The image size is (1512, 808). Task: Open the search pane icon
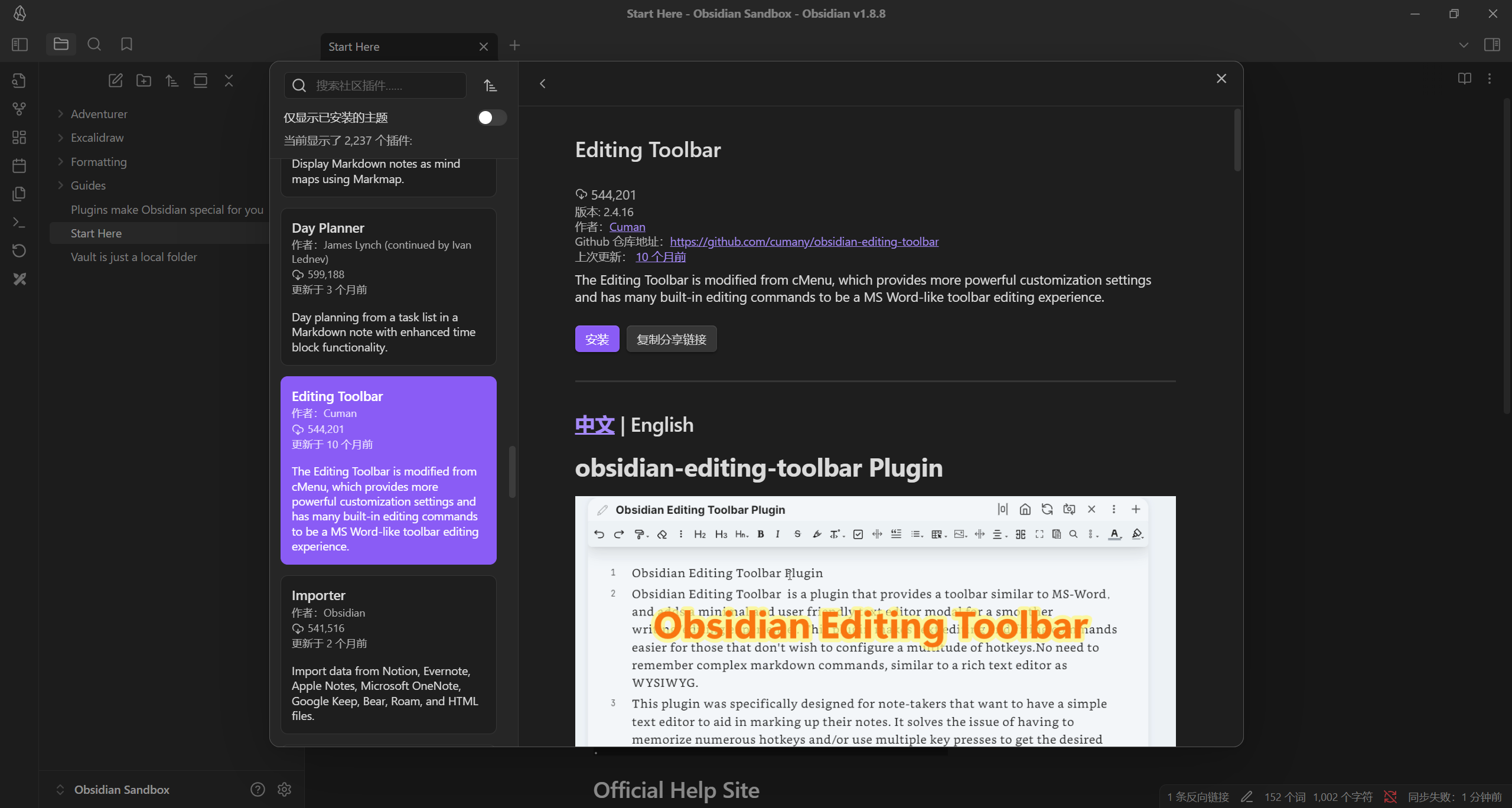tap(94, 44)
